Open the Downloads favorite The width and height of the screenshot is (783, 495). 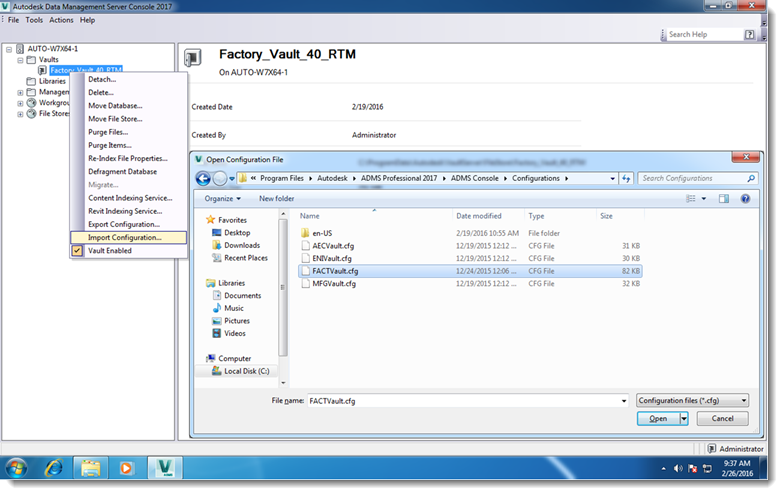click(x=242, y=245)
